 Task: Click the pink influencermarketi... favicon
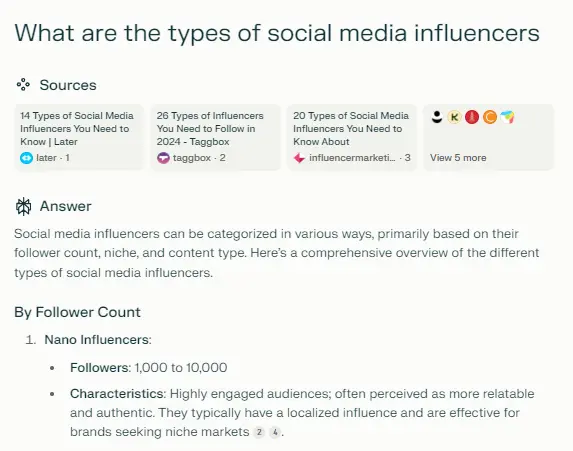click(x=299, y=158)
